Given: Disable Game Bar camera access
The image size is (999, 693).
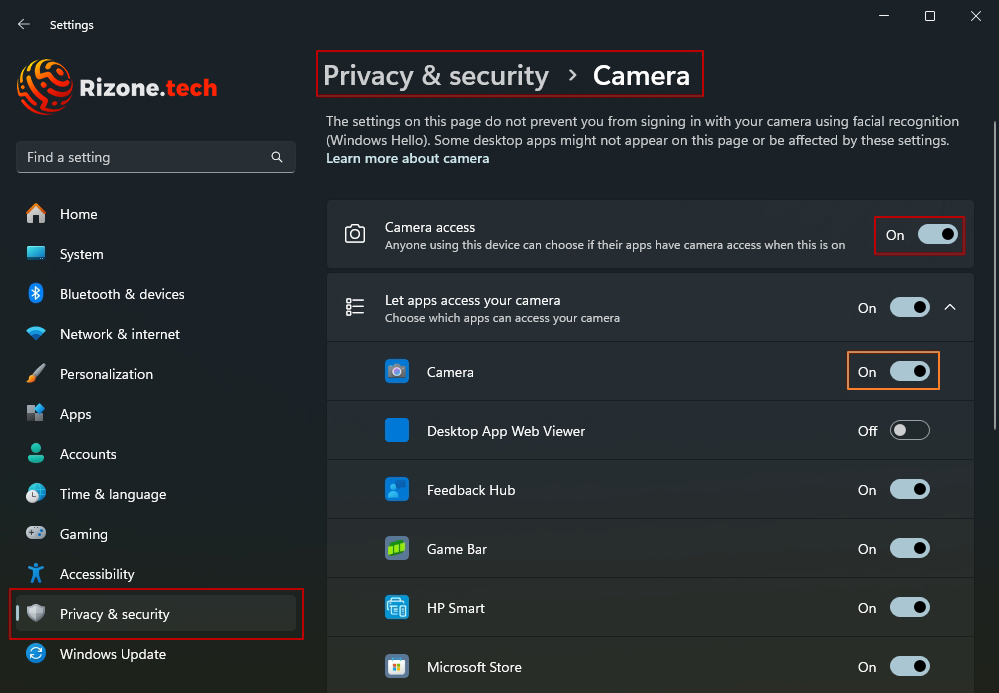Looking at the screenshot, I should pyautogui.click(x=909, y=548).
